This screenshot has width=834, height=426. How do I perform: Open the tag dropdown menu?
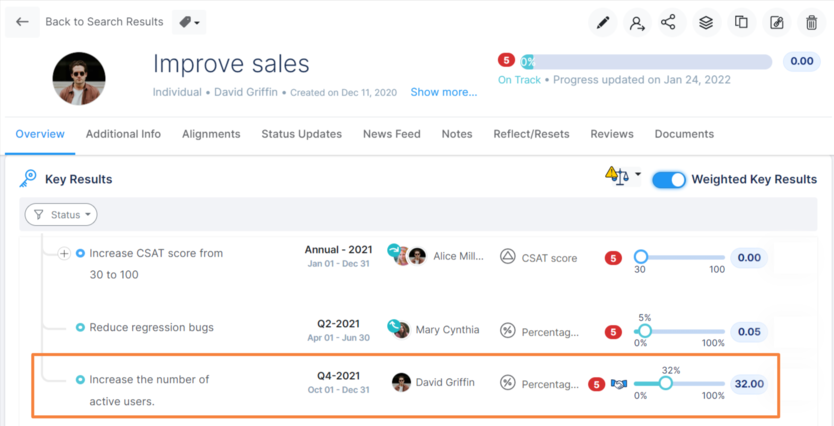pos(187,22)
